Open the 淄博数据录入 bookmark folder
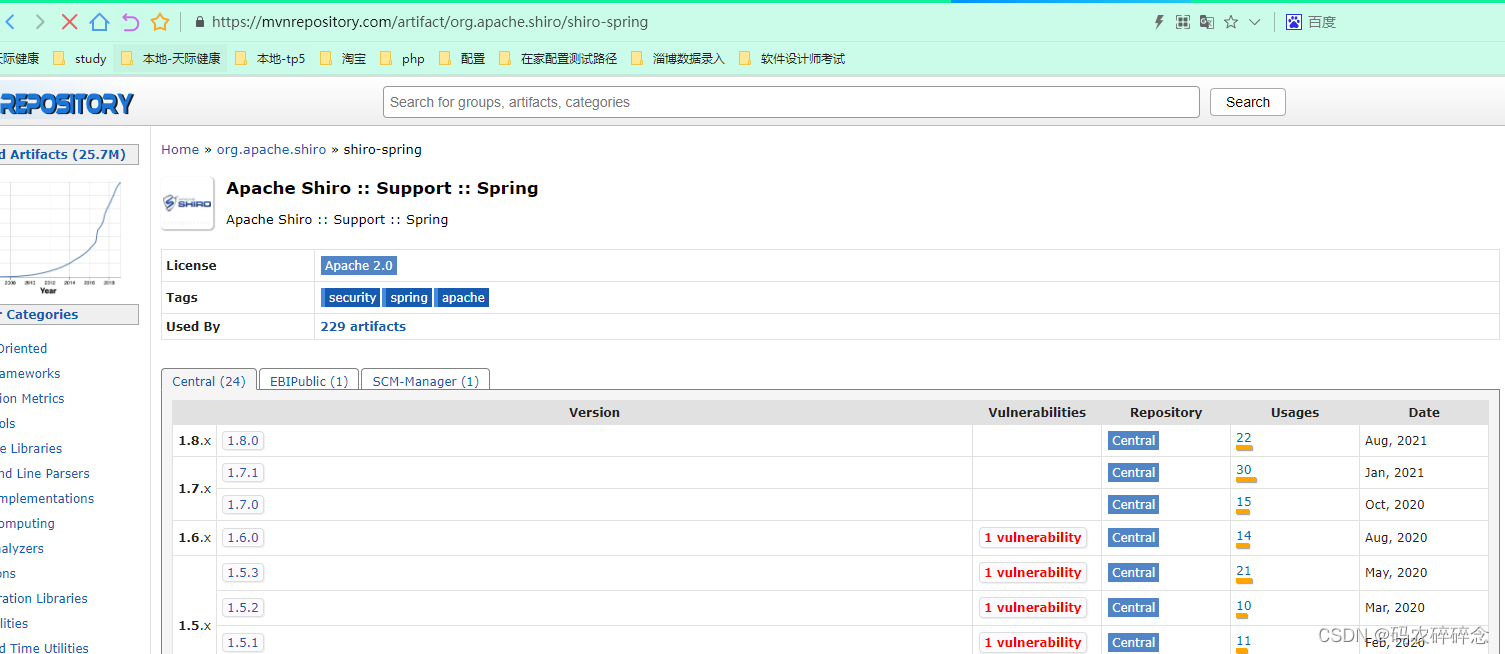 coord(679,59)
